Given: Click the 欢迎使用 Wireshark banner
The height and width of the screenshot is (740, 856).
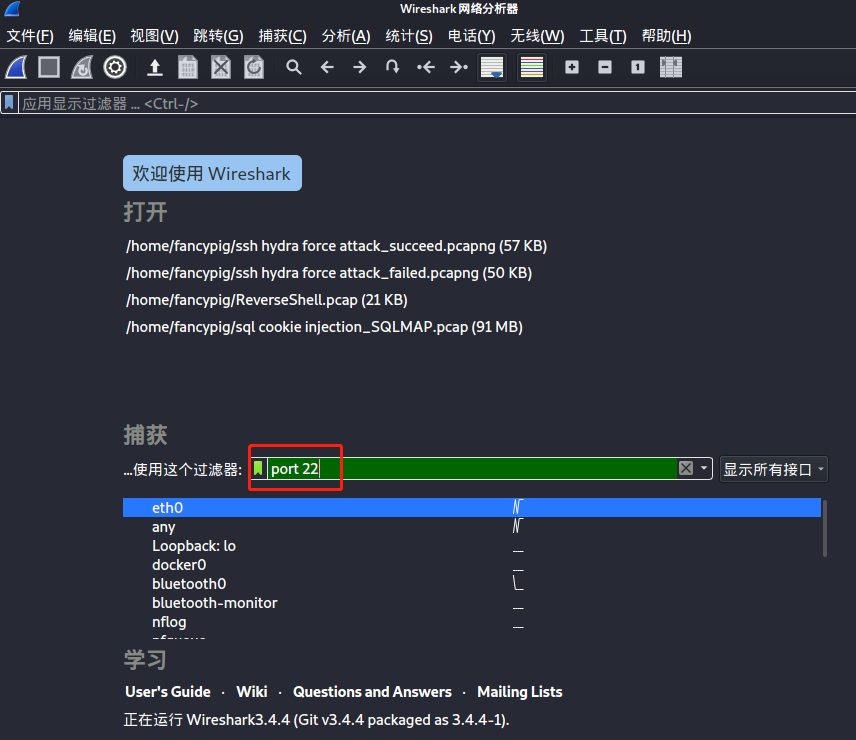Looking at the screenshot, I should pos(212,173).
